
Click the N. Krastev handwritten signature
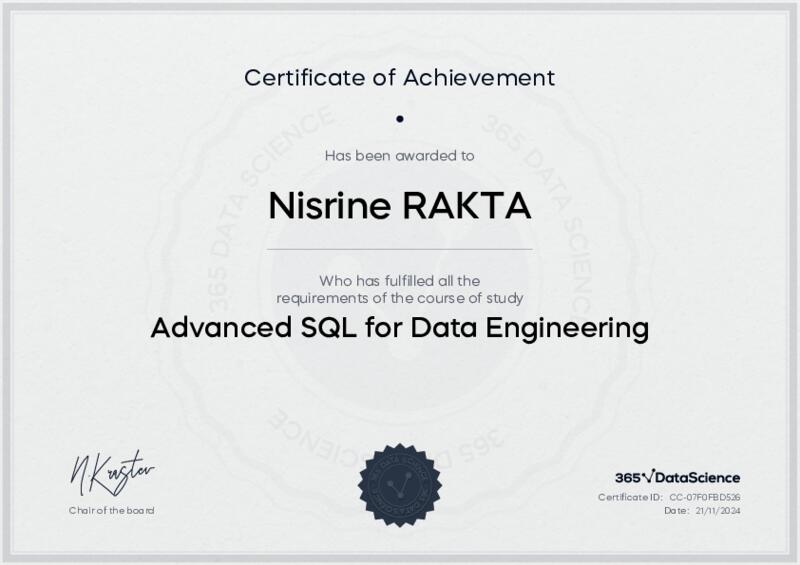[112, 470]
